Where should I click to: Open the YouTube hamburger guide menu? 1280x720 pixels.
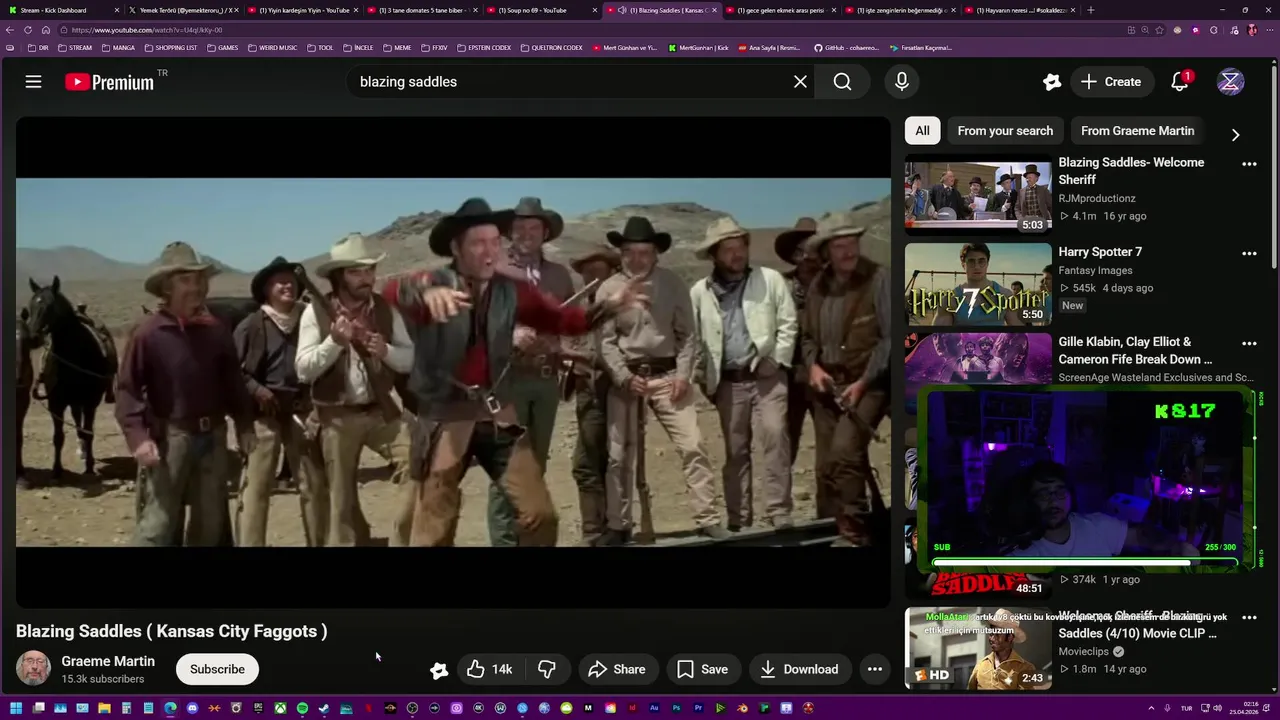pos(33,82)
